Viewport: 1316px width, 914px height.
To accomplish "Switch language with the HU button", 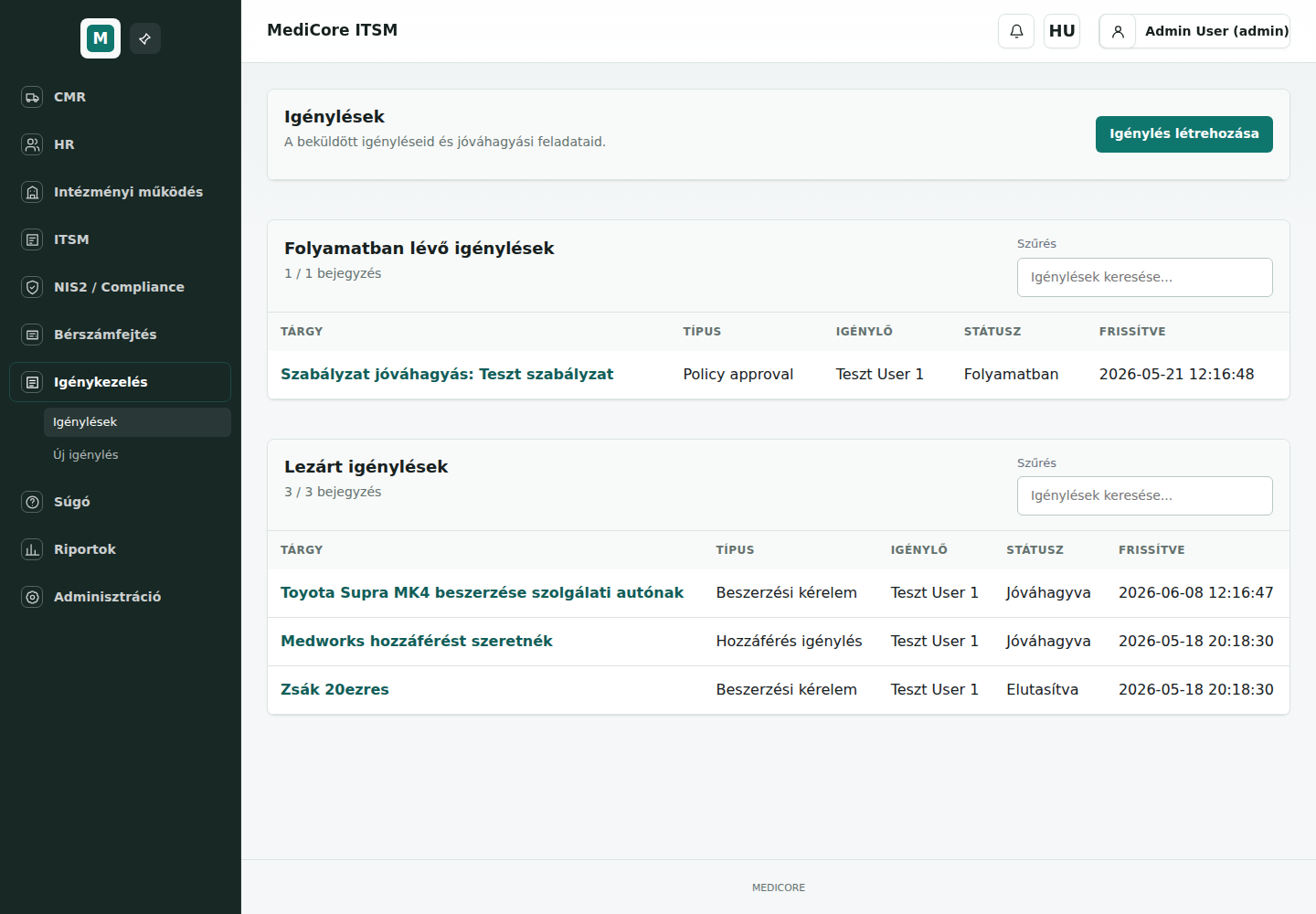I will (1062, 31).
